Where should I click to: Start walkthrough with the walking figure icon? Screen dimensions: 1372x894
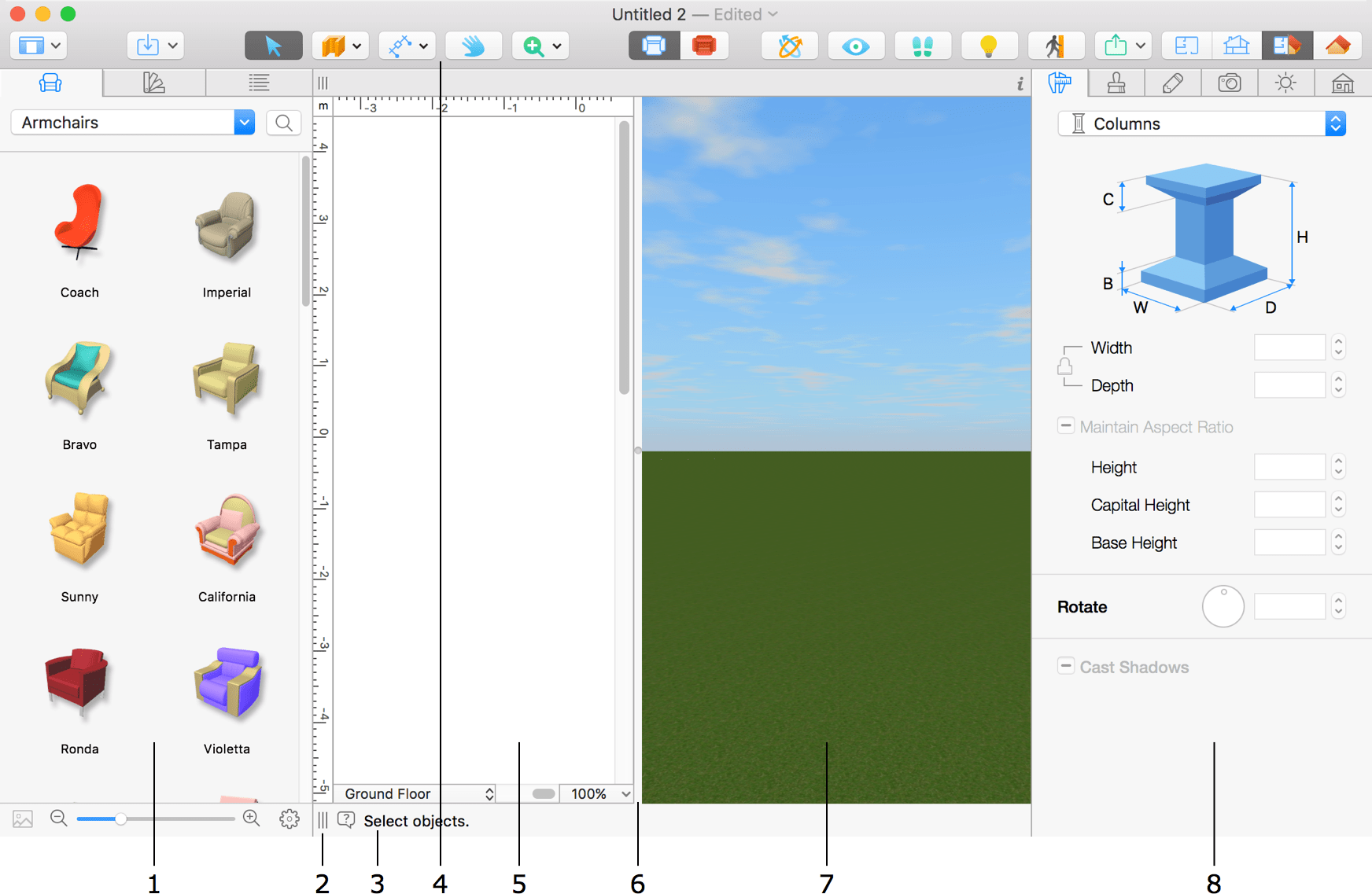[x=1056, y=46]
